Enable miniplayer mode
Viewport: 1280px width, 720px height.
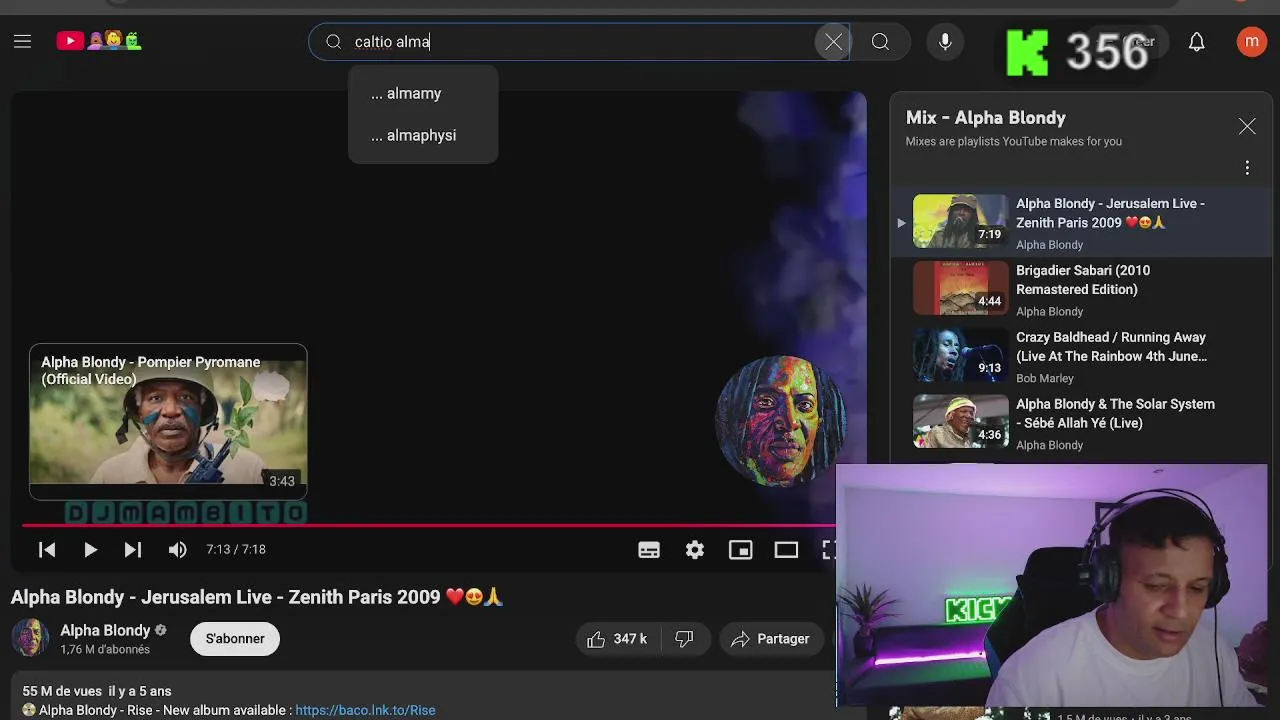point(740,549)
